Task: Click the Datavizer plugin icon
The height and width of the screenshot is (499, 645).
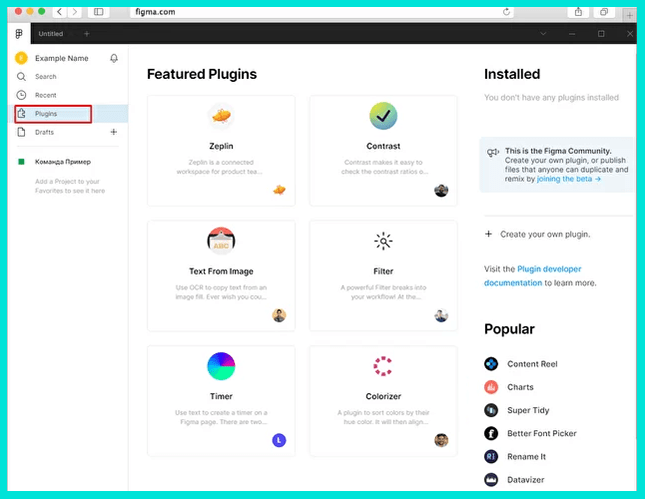Action: tap(491, 480)
